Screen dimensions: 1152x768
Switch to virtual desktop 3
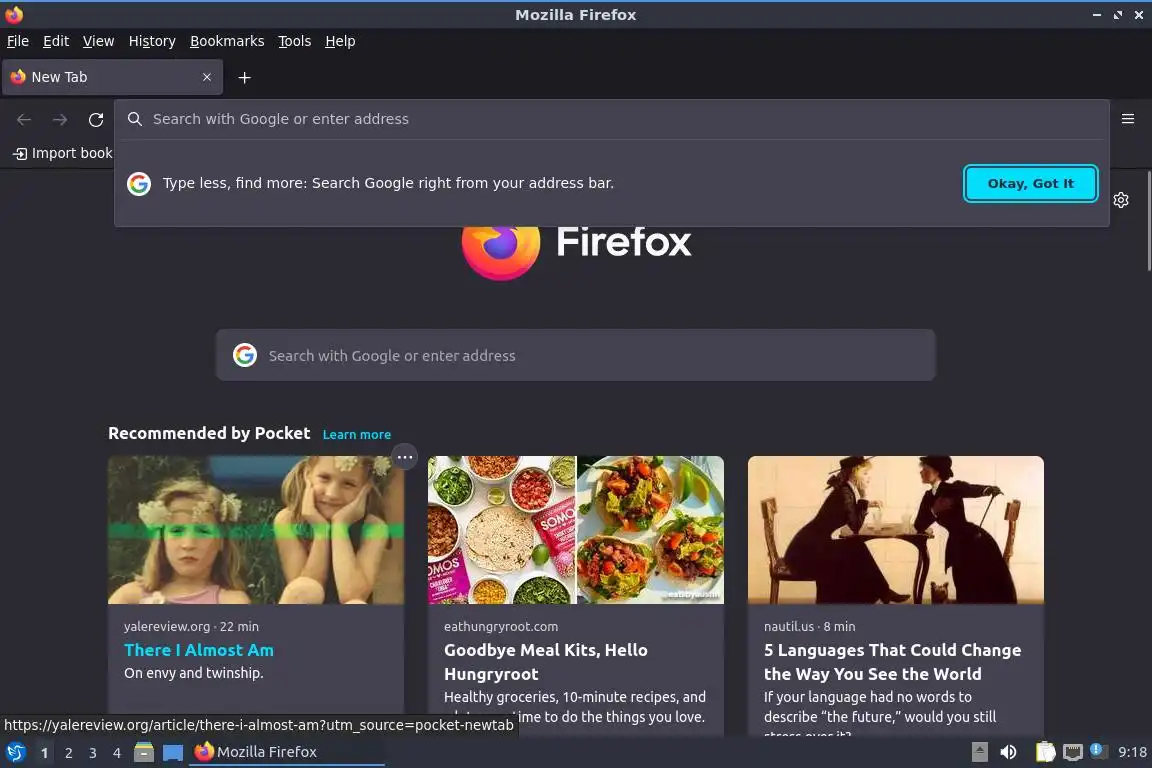point(93,753)
